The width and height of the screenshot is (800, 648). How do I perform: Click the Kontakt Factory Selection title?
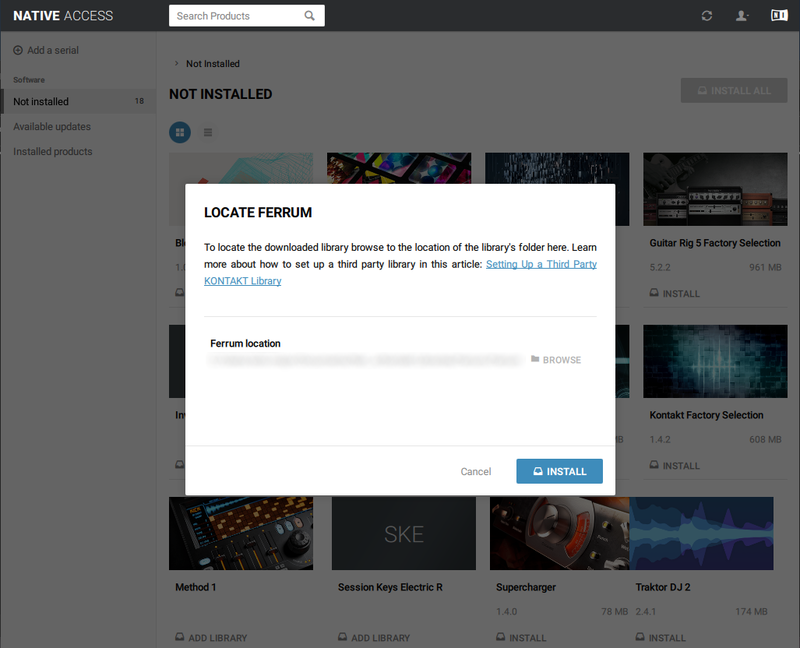click(x=707, y=415)
